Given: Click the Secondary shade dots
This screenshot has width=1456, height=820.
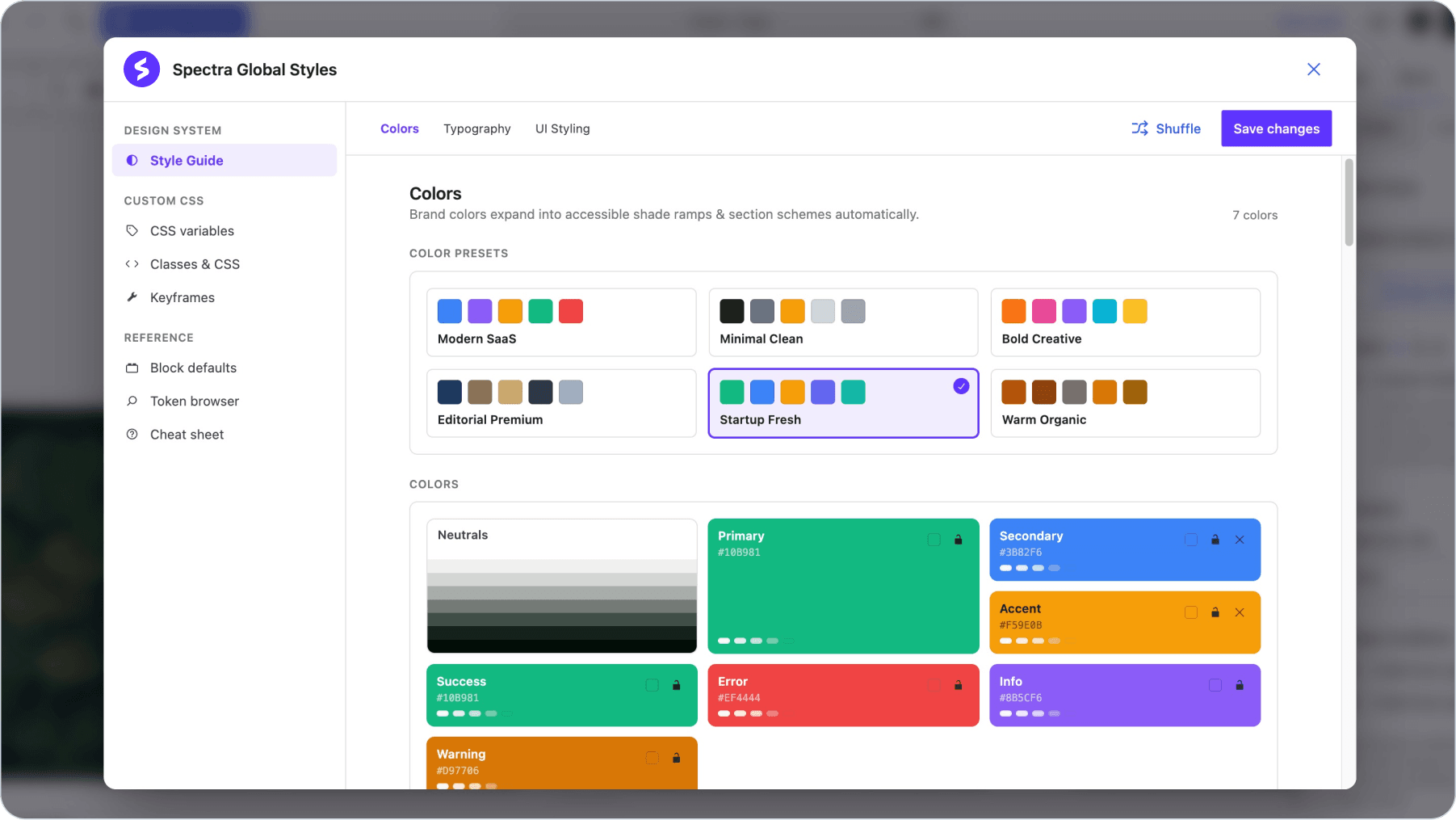Looking at the screenshot, I should click(1030, 568).
